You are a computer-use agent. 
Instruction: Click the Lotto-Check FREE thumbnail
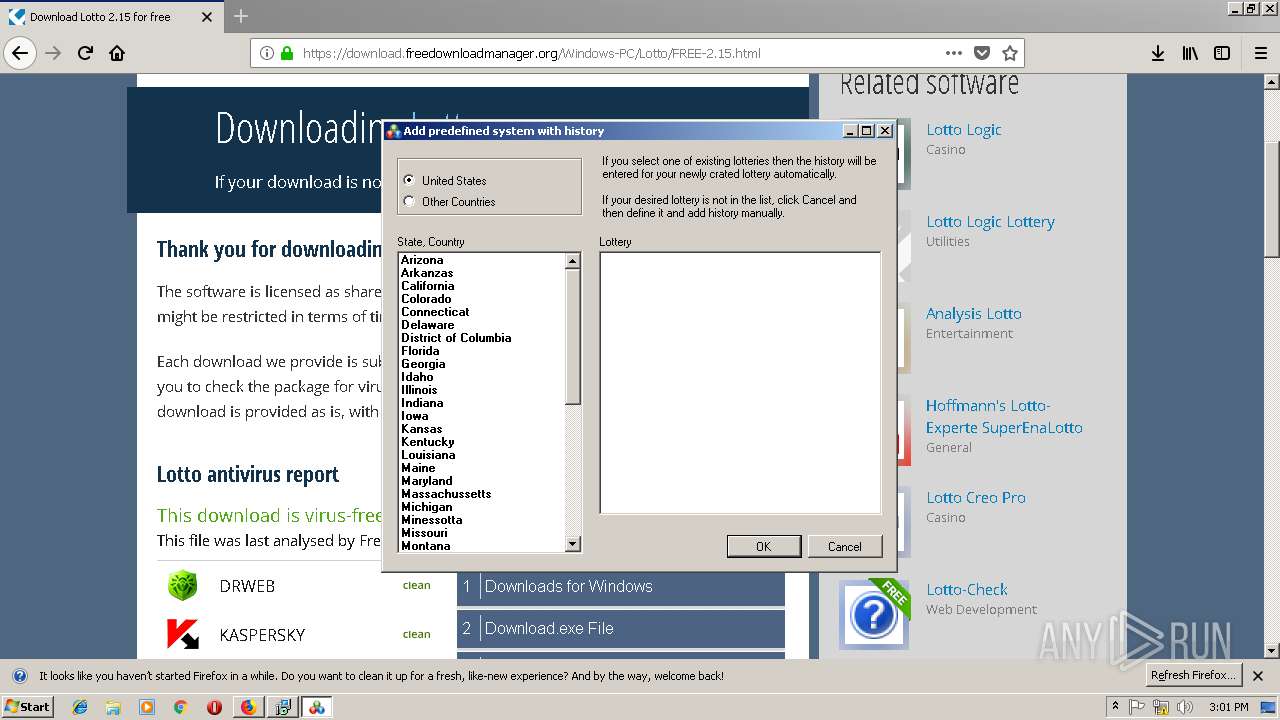click(874, 615)
